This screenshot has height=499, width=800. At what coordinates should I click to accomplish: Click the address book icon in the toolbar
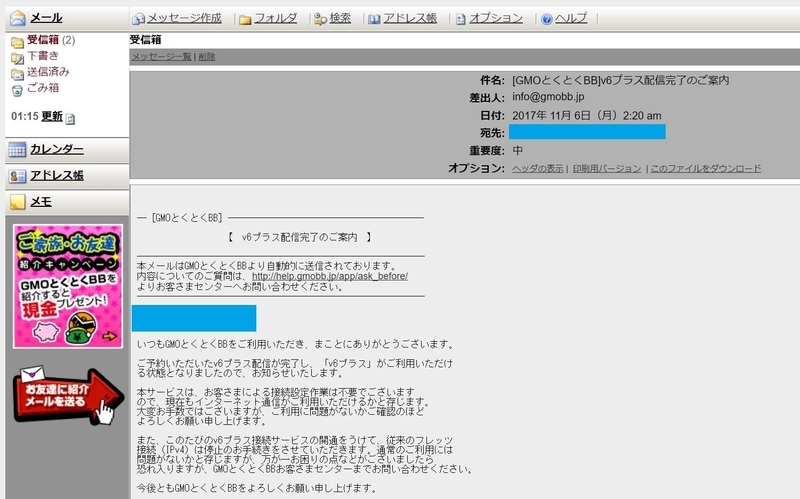tap(374, 19)
